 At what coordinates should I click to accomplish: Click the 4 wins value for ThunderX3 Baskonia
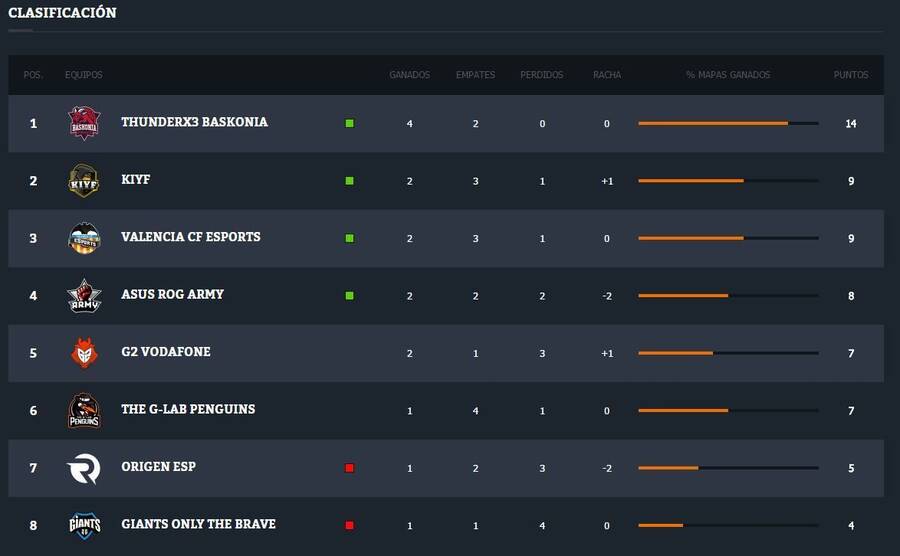pyautogui.click(x=410, y=123)
